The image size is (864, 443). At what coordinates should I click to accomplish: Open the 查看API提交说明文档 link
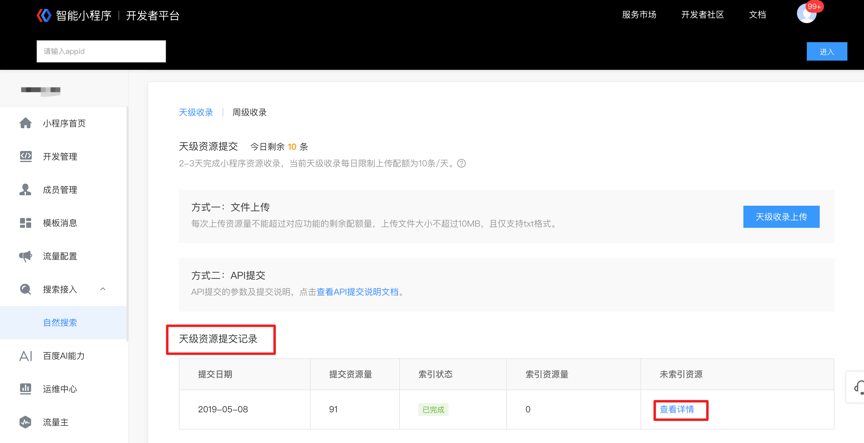pyautogui.click(x=358, y=292)
